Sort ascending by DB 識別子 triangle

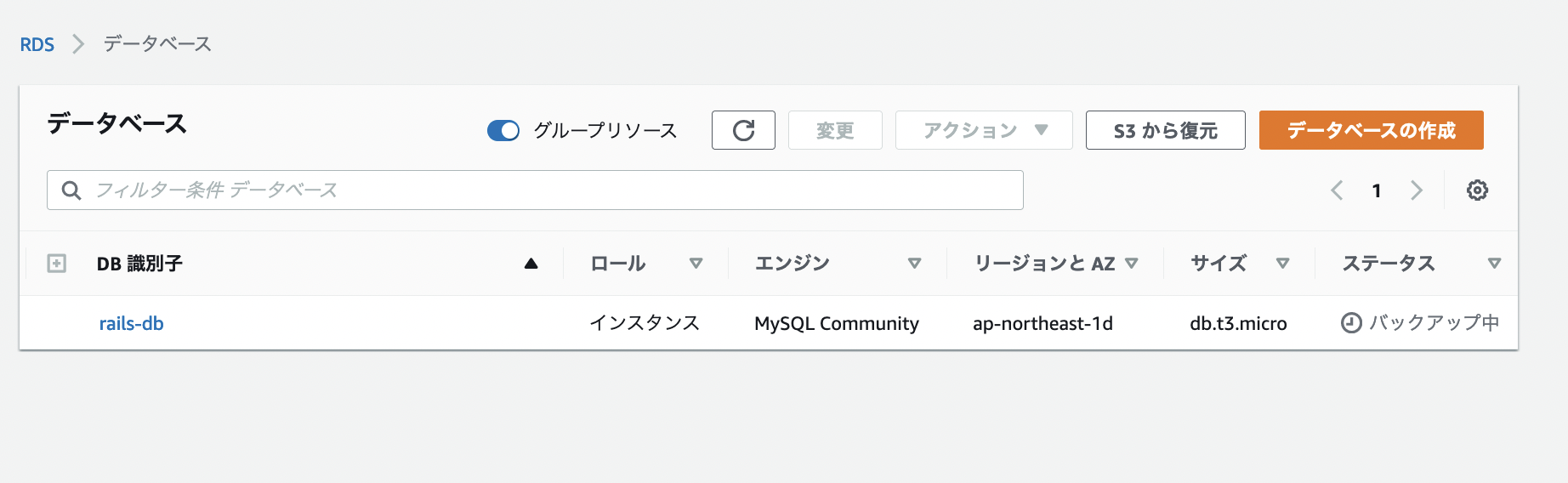point(531,264)
